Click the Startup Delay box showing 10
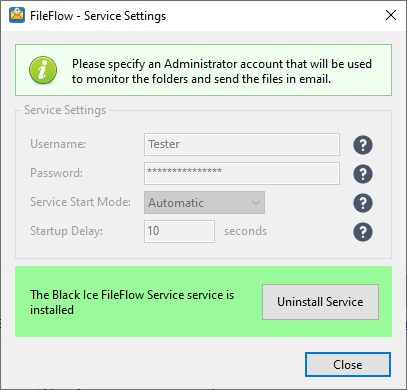Screen dimensions: 407x390 click(x=179, y=231)
